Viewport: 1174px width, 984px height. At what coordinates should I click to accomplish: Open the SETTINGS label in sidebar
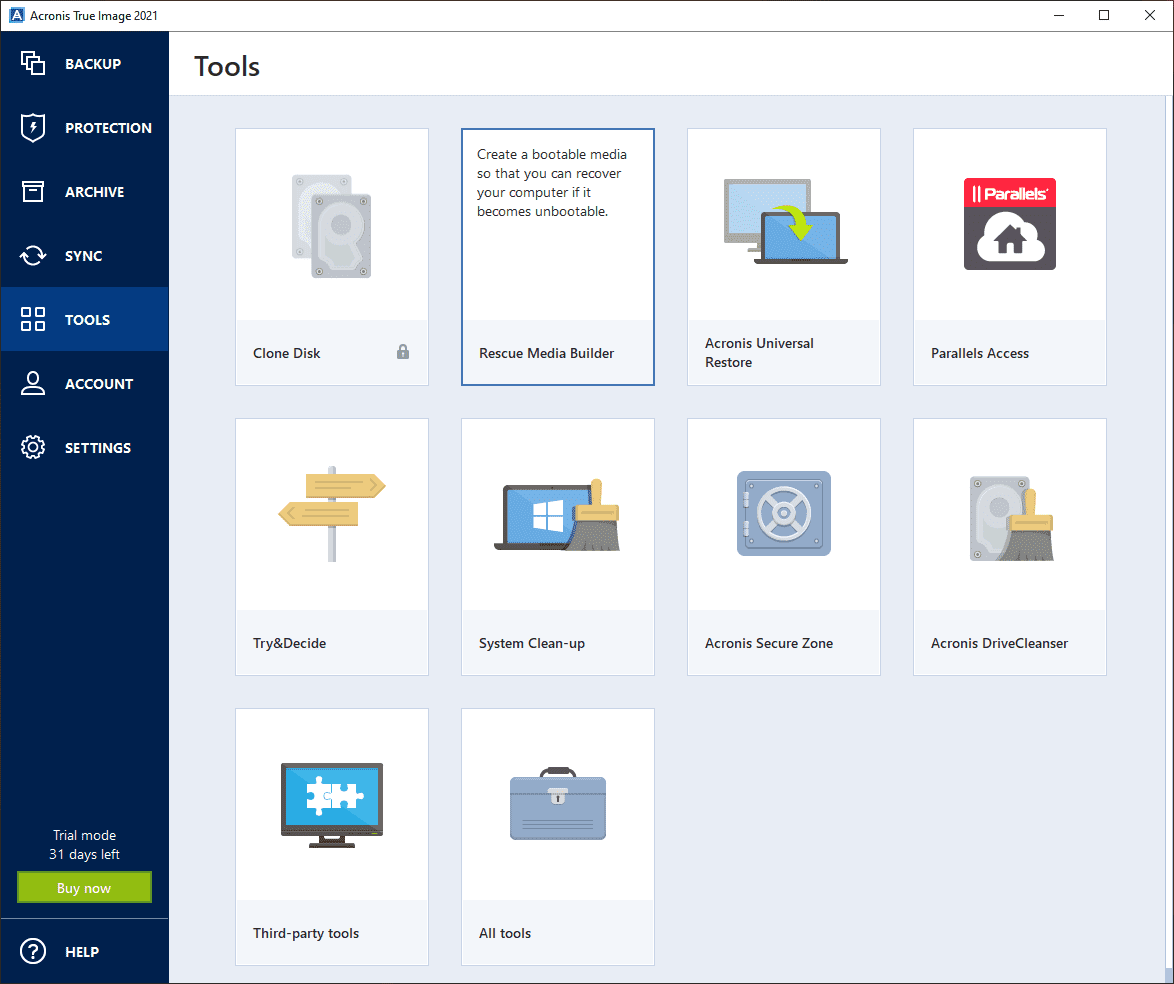(97, 448)
